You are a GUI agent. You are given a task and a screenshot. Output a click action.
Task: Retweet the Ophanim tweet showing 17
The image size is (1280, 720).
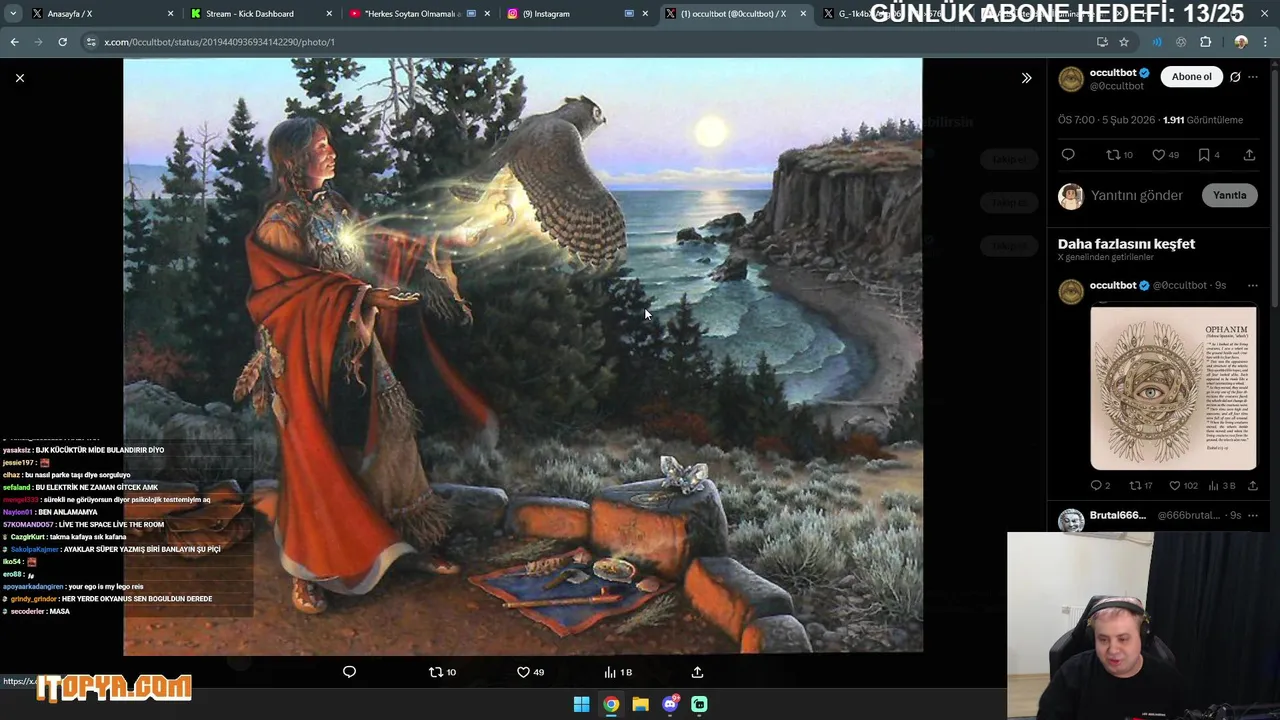tap(1141, 486)
